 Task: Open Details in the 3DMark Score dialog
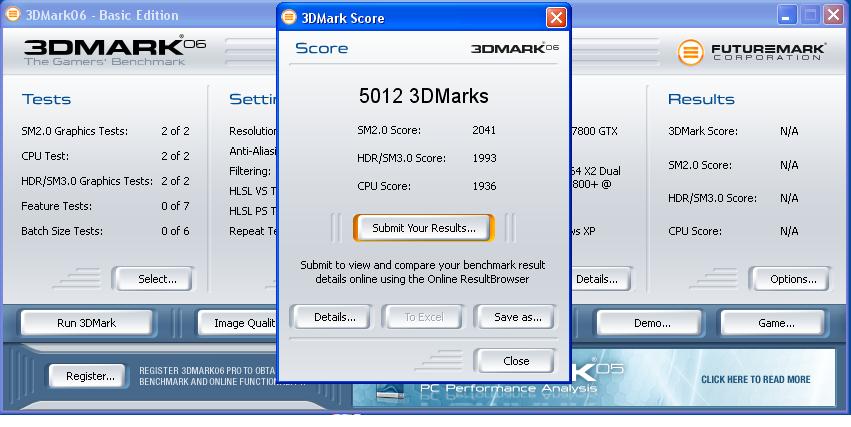click(331, 317)
